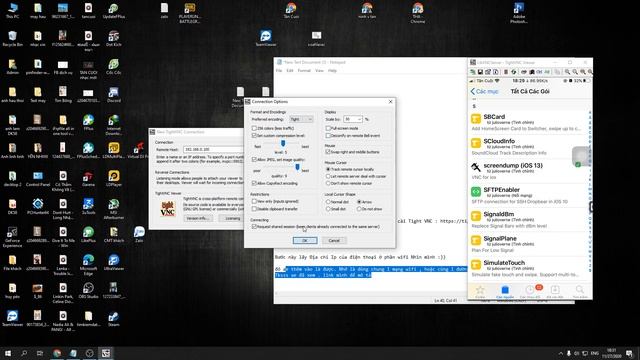Open the Preferred encoding dropdown

301,119
